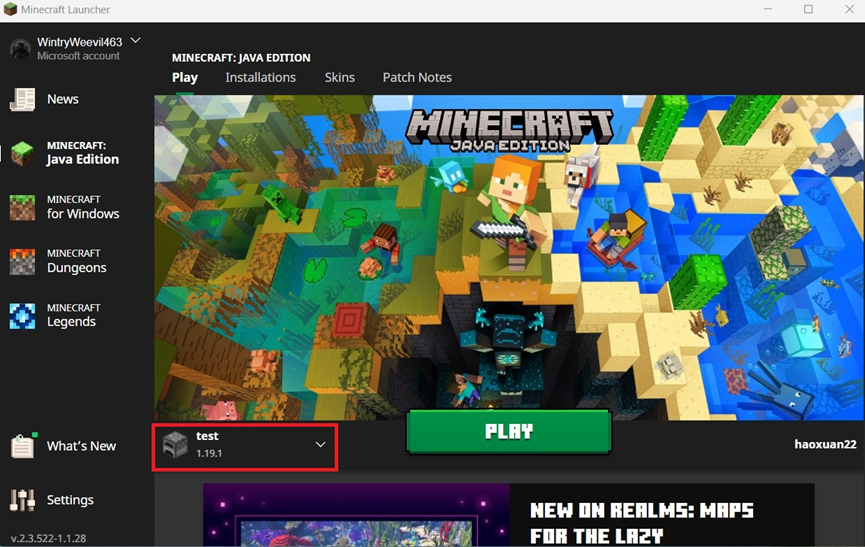The image size is (865, 547).
Task: Select the Minecraft Legends icon
Action: point(23,316)
